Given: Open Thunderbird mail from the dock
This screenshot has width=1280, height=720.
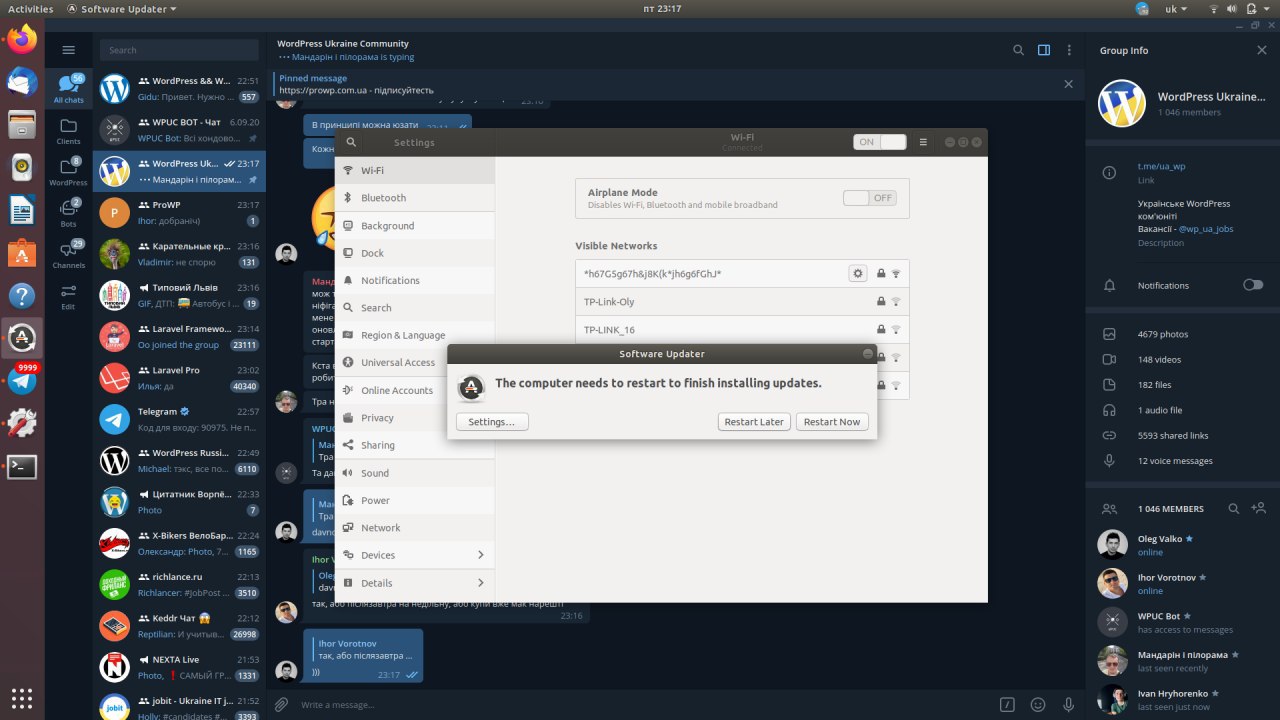Looking at the screenshot, I should 22,82.
